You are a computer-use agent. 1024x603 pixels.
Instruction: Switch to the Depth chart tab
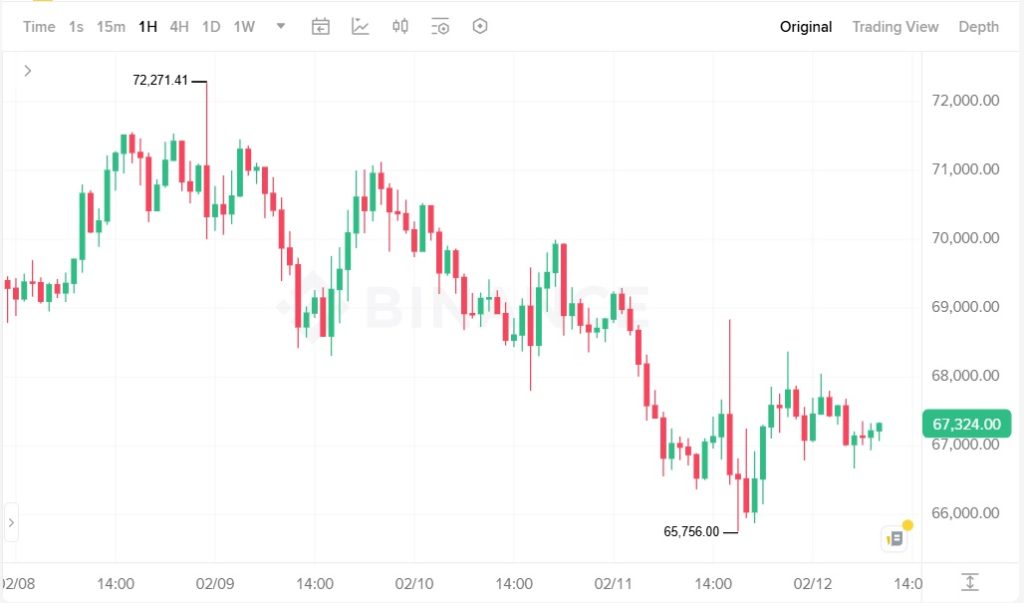(x=978, y=27)
